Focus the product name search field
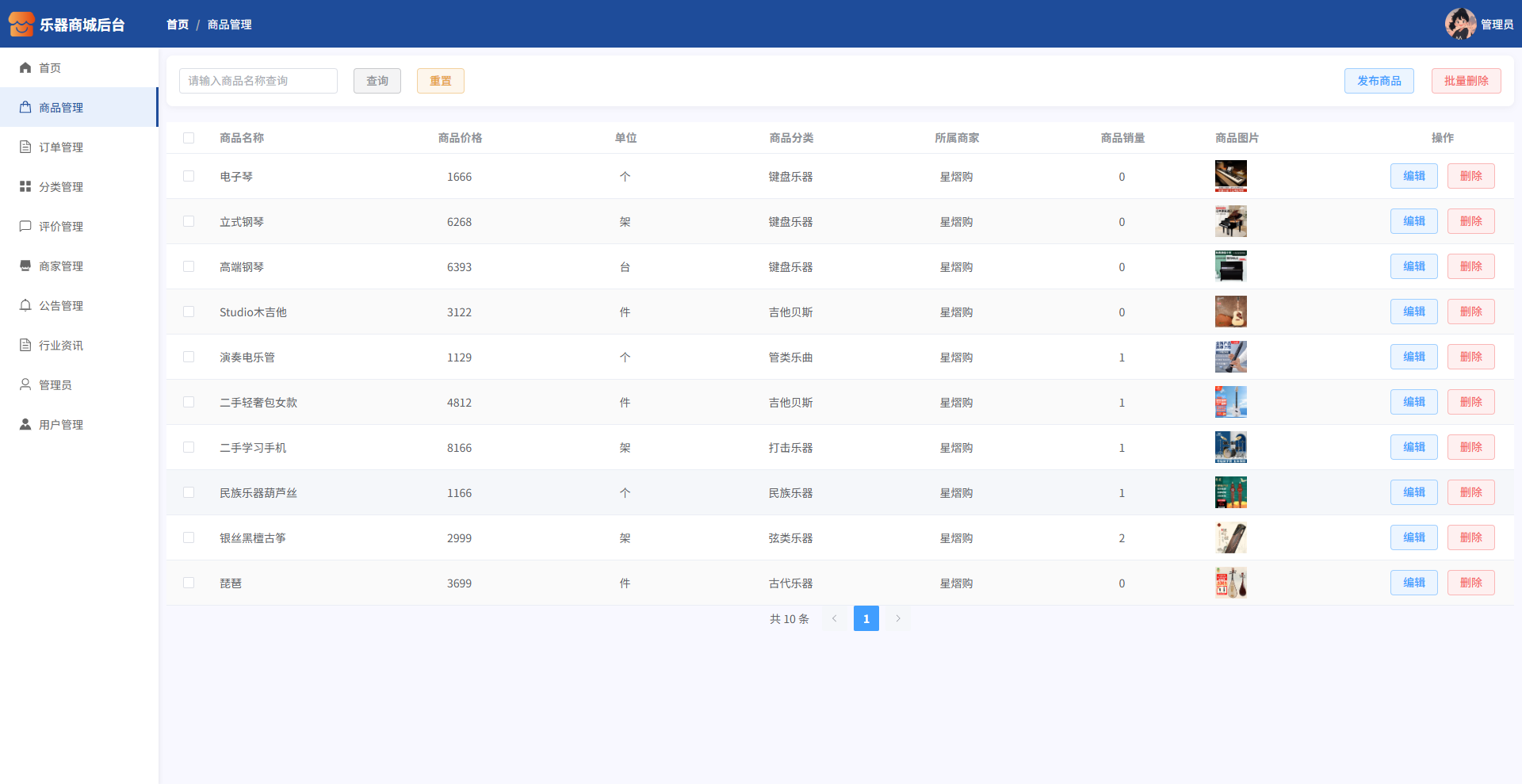The height and width of the screenshot is (784, 1522). tap(258, 81)
